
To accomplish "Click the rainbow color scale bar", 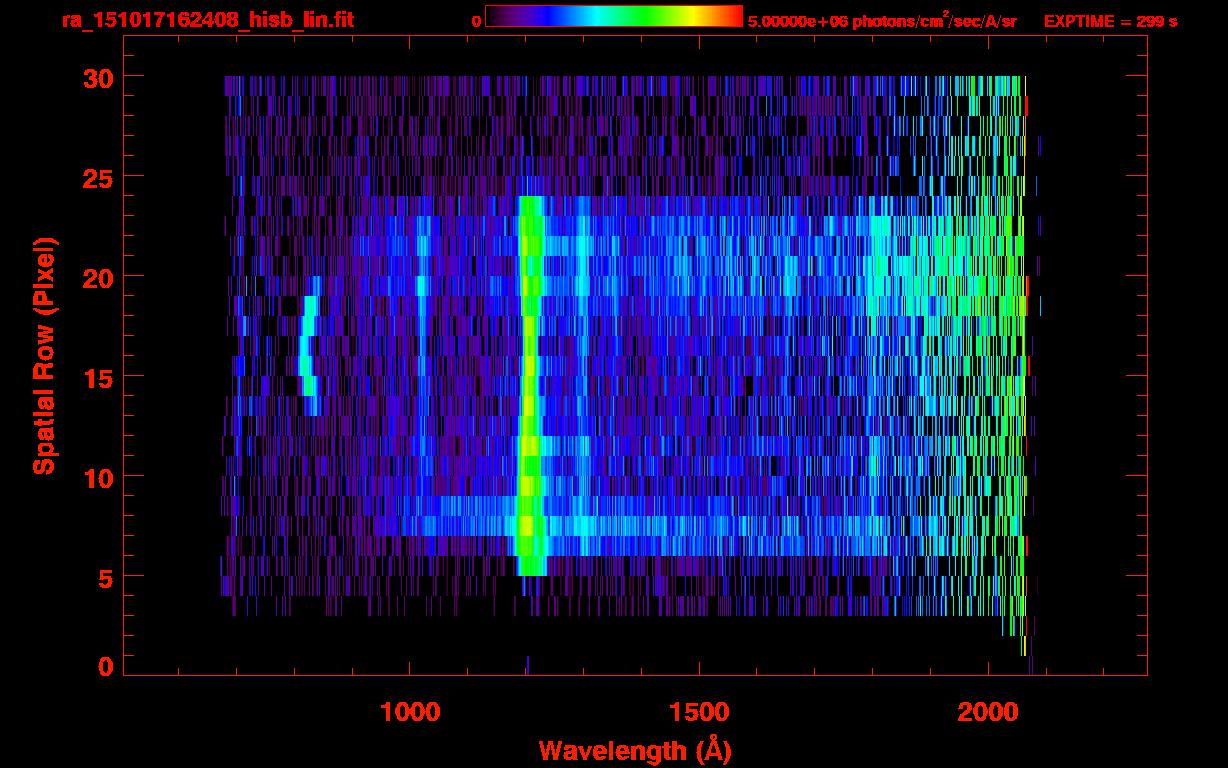I will (614, 16).
